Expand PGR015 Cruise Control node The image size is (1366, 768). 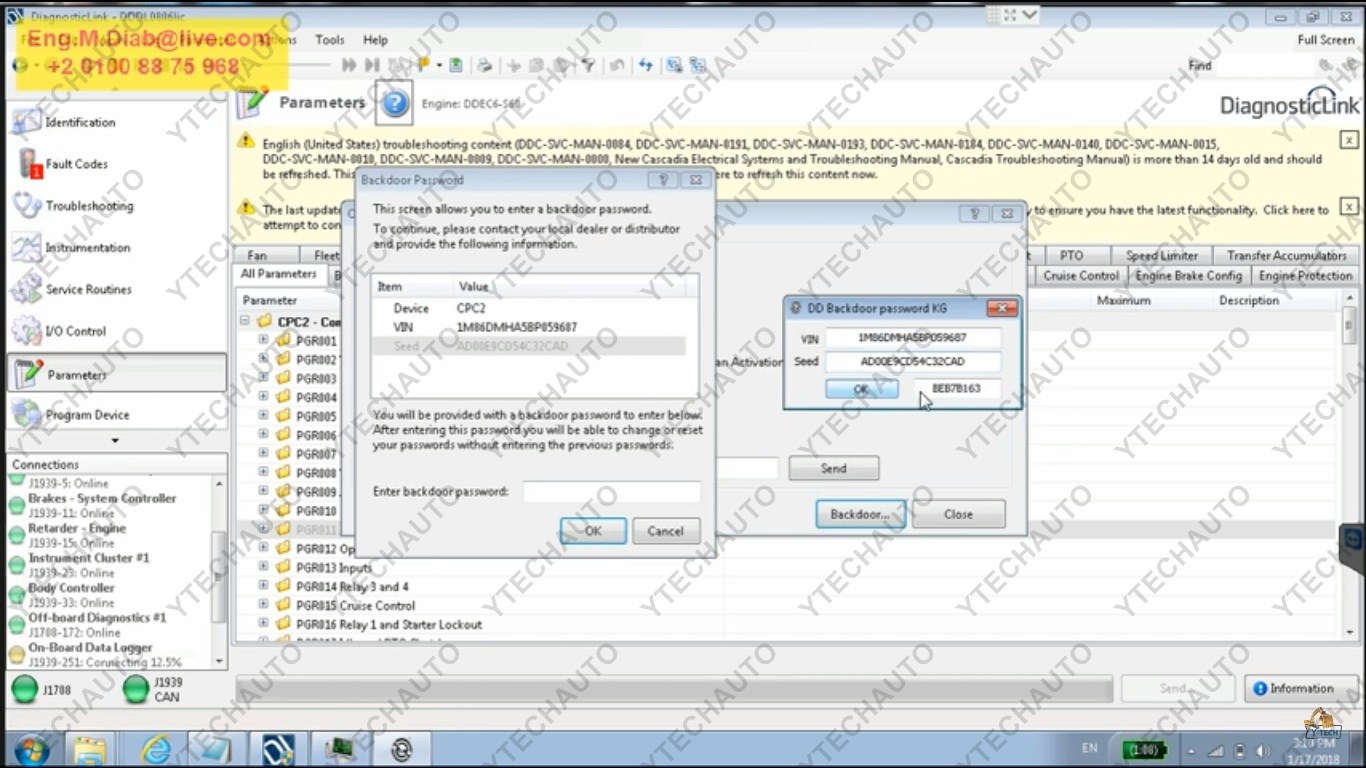[264, 605]
